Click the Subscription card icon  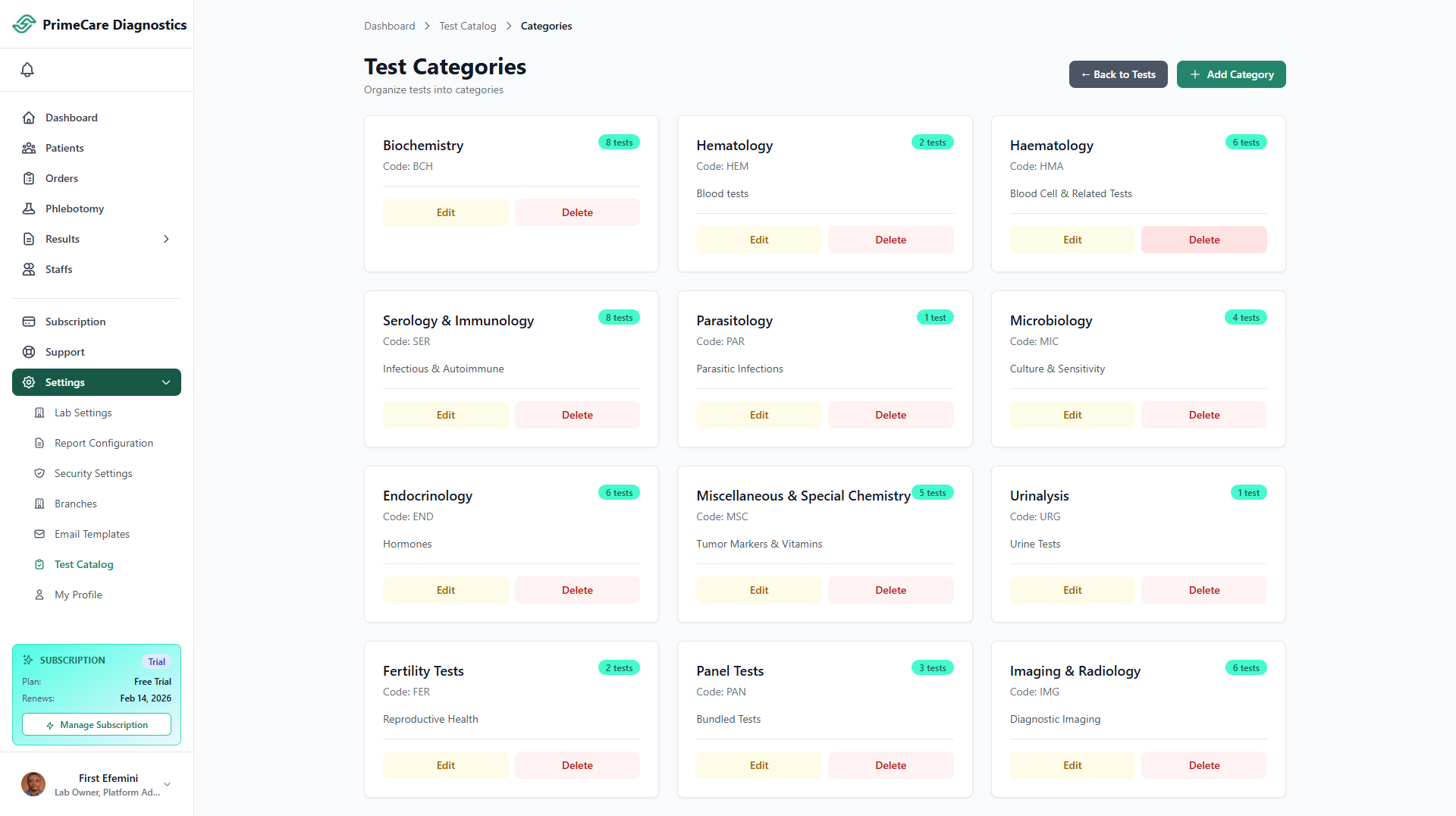pyautogui.click(x=29, y=322)
